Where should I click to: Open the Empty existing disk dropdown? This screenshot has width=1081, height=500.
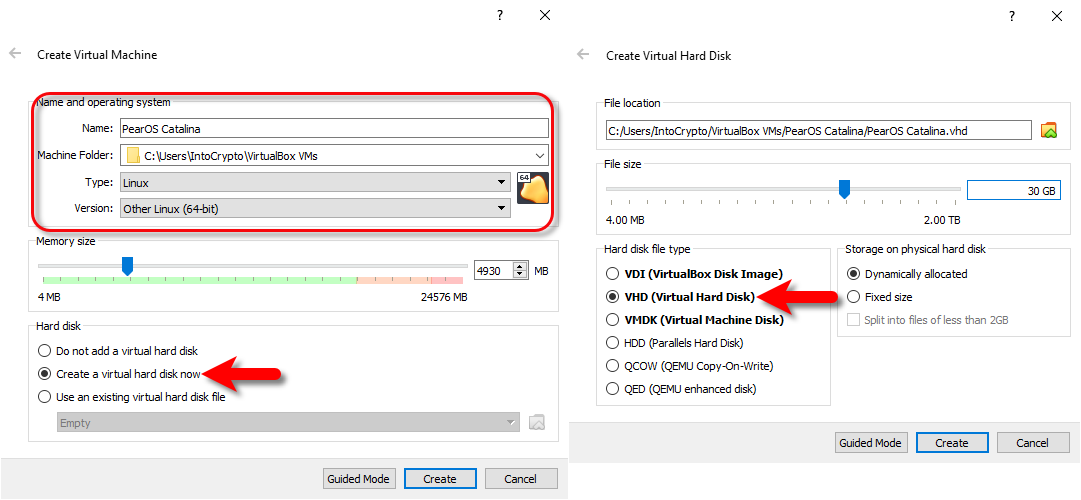[288, 422]
